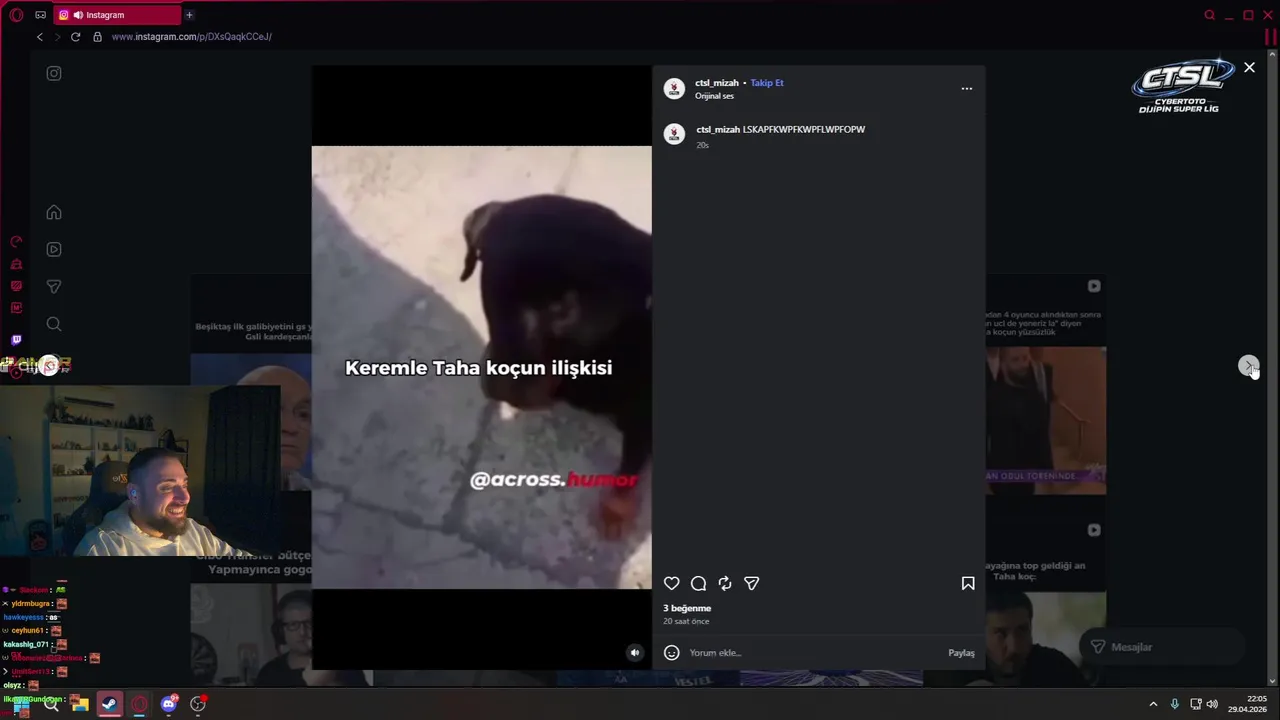Viewport: 1280px width, 720px height.
Task: Click the Orijinal ses audio link
Action: pos(714,96)
